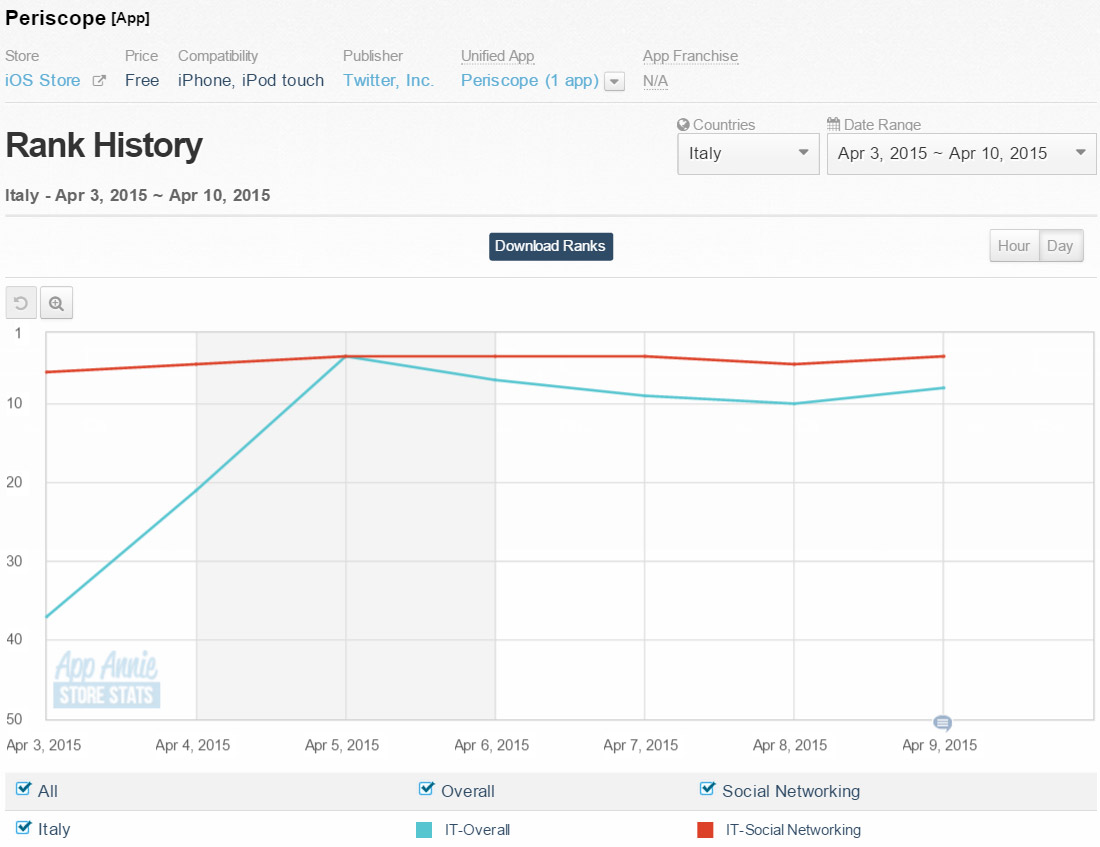Click the IT-Overall teal legend swatch

[x=424, y=829]
